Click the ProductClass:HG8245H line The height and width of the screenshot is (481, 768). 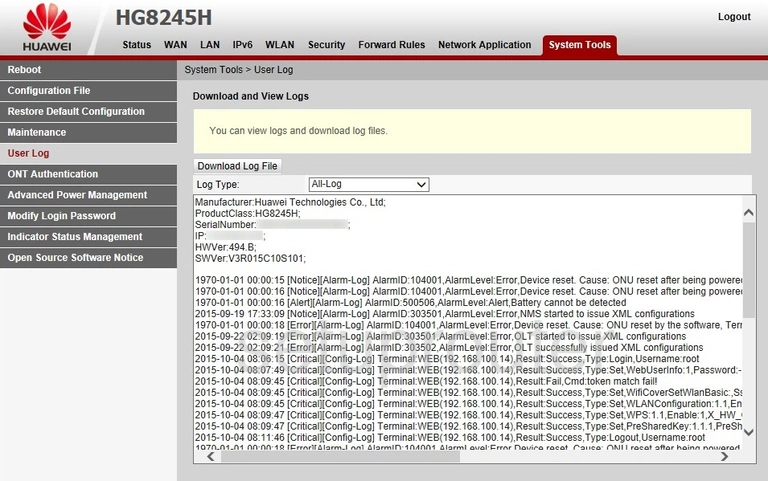point(248,214)
